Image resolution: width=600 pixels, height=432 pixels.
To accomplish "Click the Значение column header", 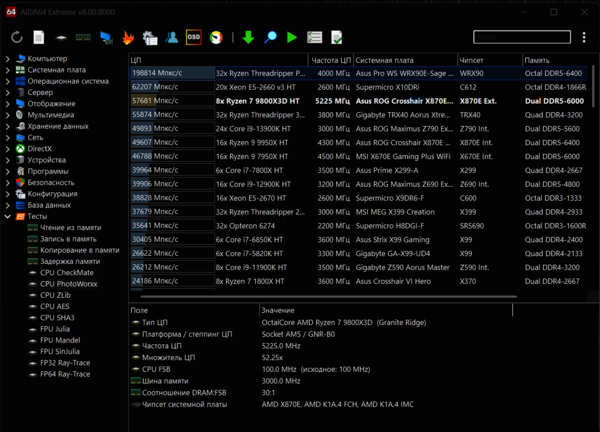I will pos(386,310).
